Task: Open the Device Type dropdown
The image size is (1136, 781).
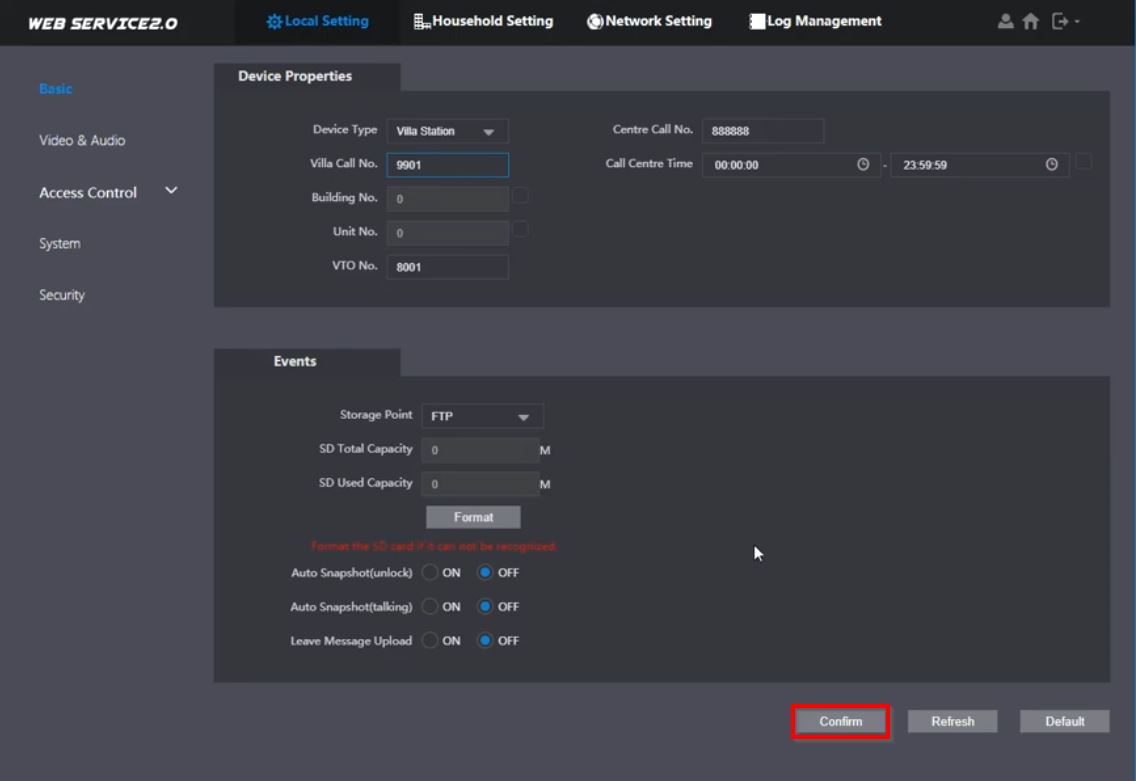Action: [x=447, y=131]
